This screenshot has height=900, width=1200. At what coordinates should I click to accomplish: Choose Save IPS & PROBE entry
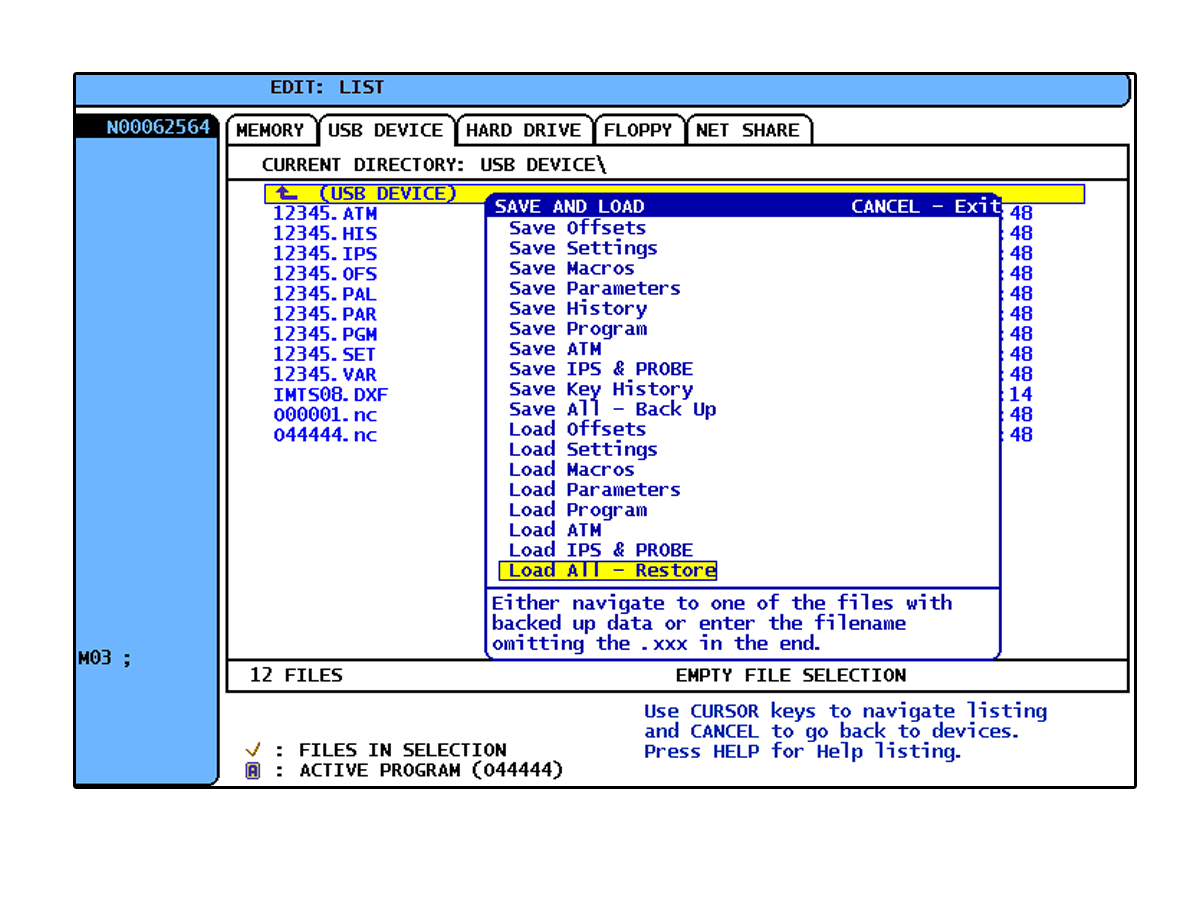coord(600,369)
